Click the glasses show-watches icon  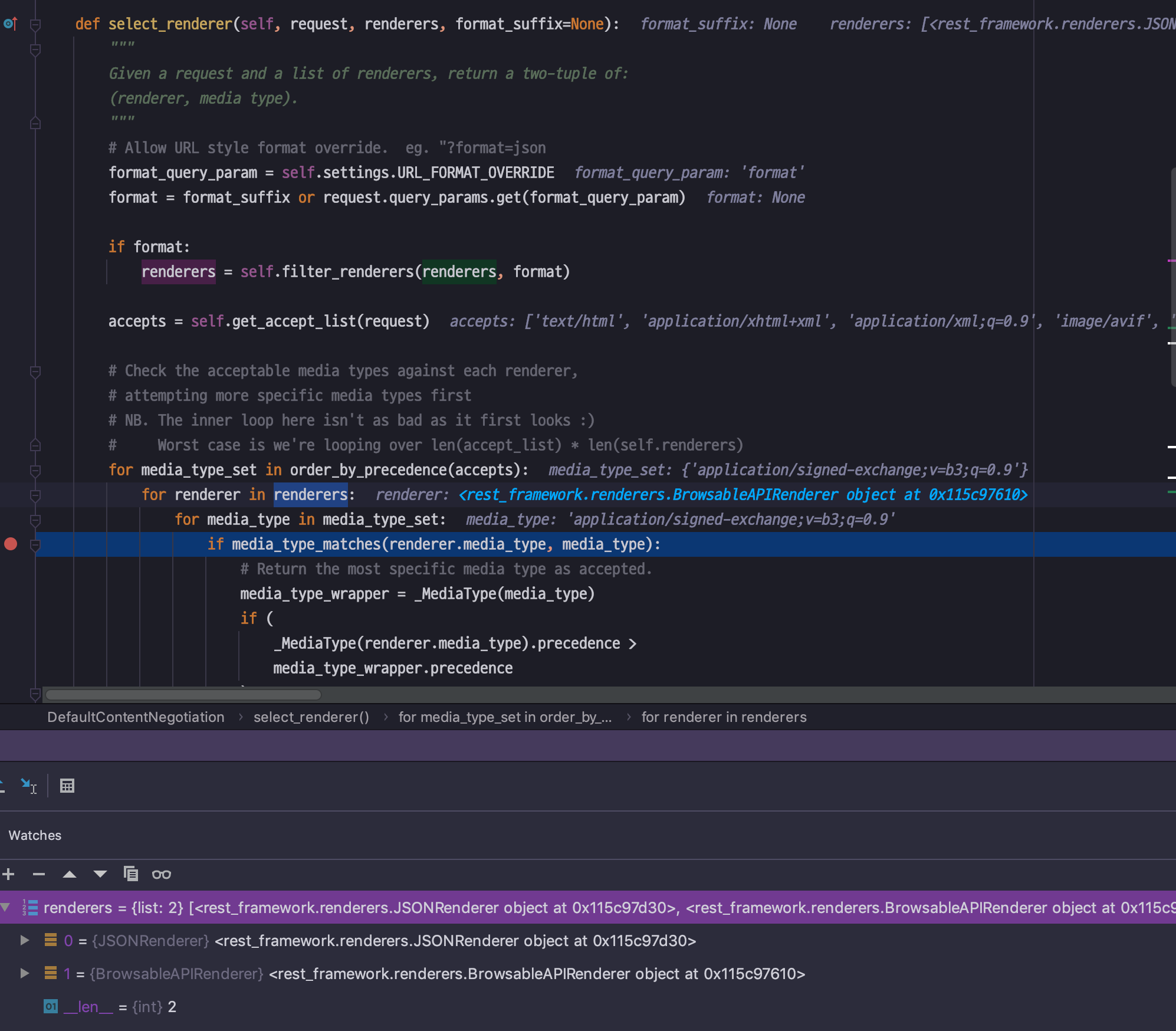coord(162,874)
